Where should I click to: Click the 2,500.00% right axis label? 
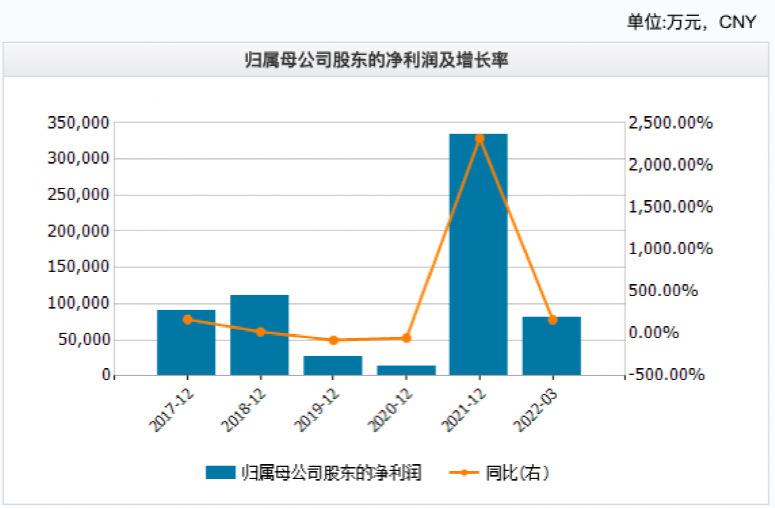click(670, 123)
